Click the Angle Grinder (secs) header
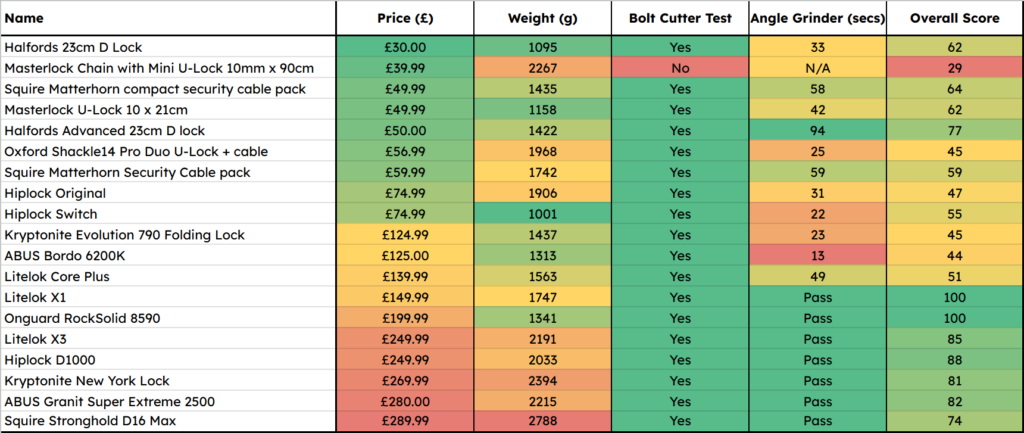 (x=818, y=18)
